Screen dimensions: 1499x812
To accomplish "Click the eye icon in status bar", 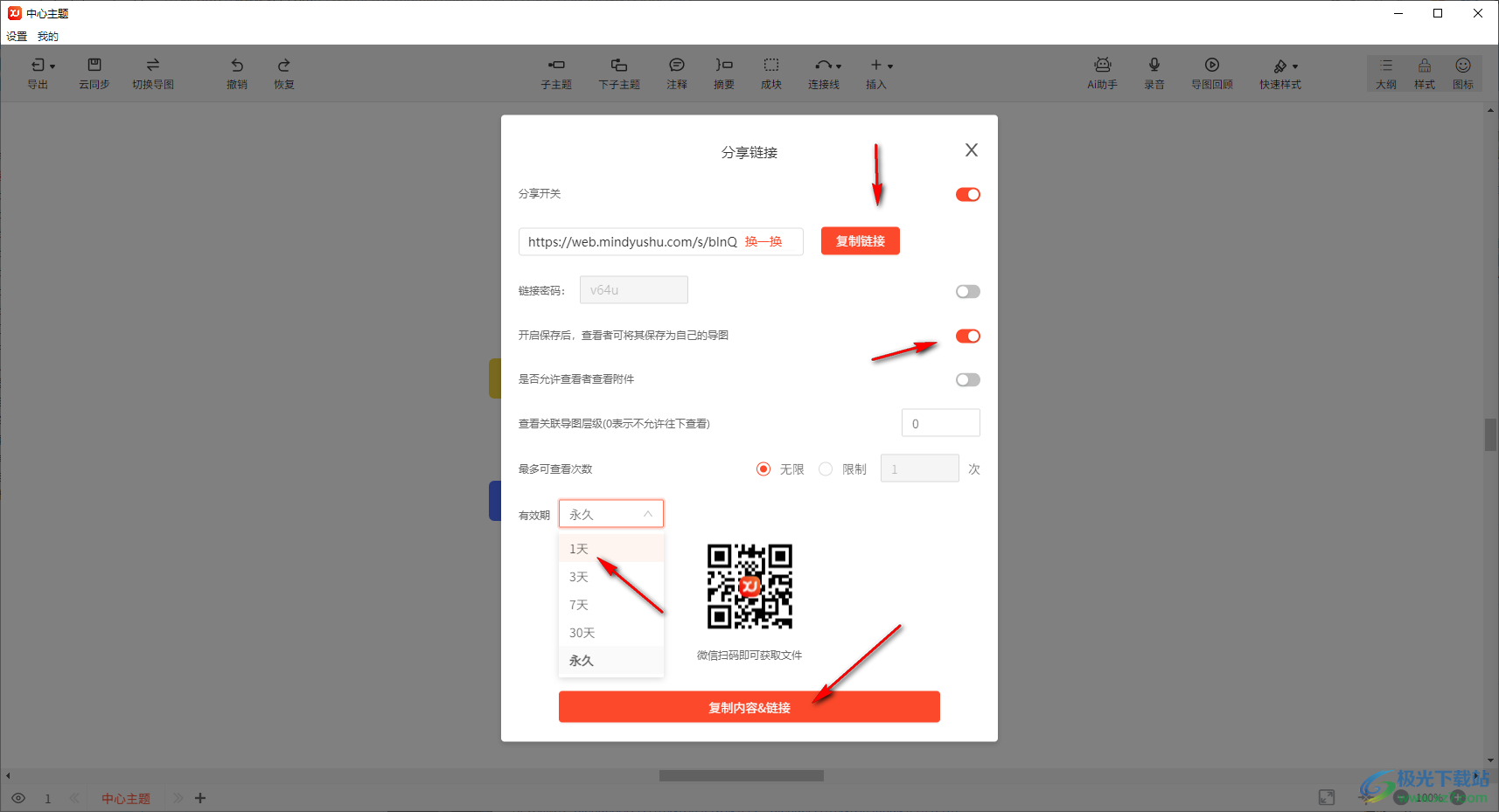I will [18, 798].
